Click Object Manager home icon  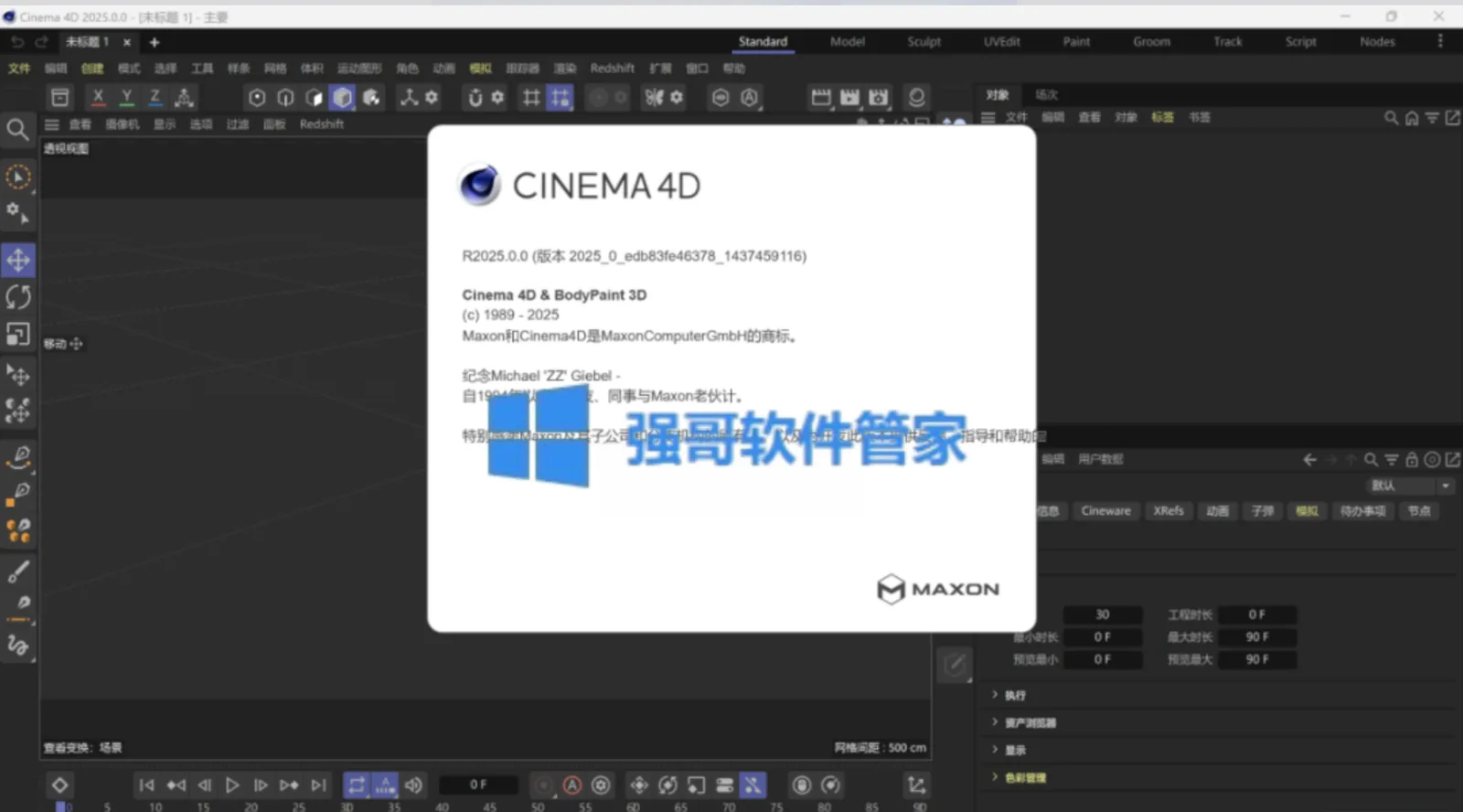[1412, 118]
